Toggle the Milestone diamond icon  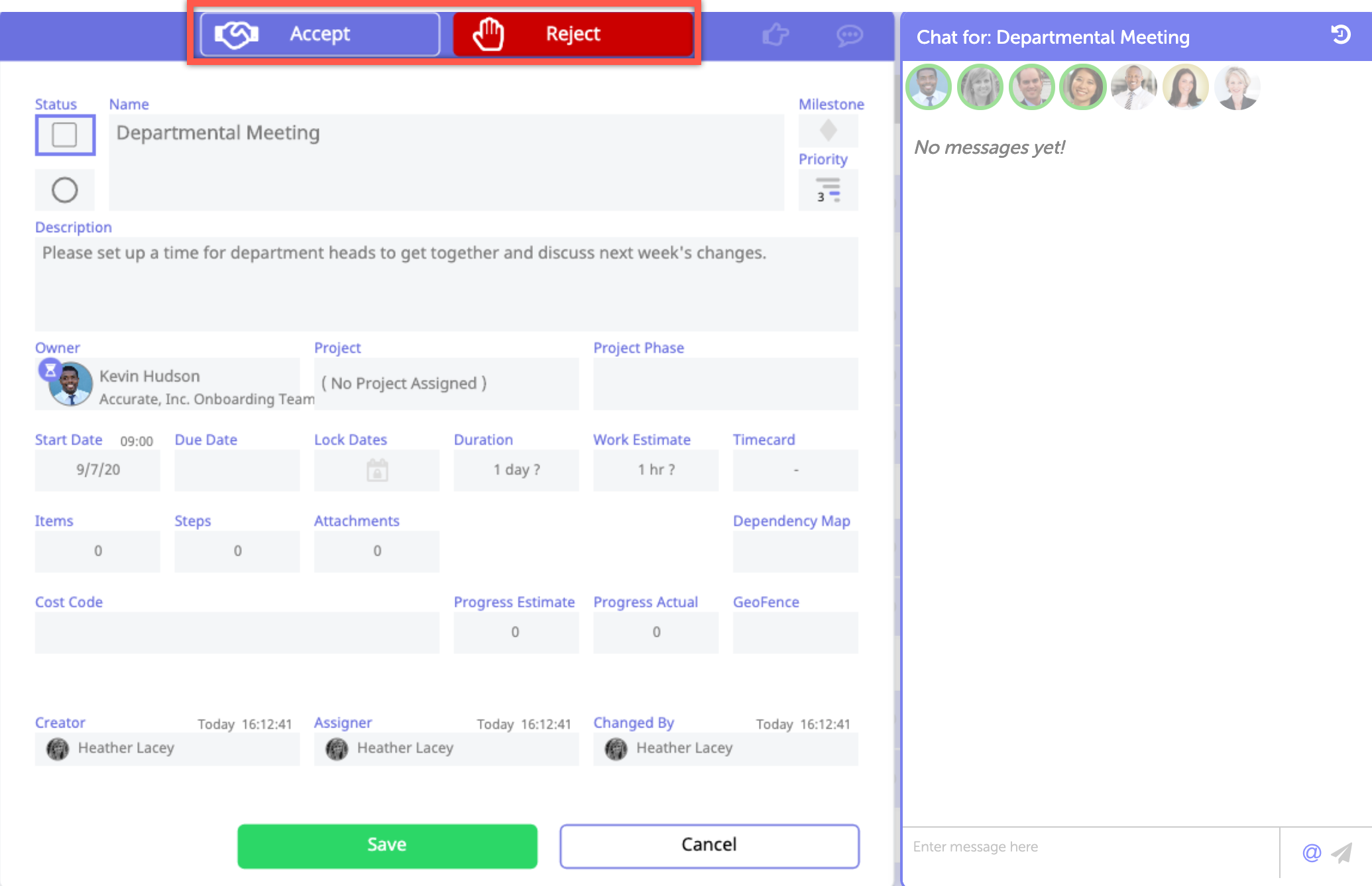[828, 130]
